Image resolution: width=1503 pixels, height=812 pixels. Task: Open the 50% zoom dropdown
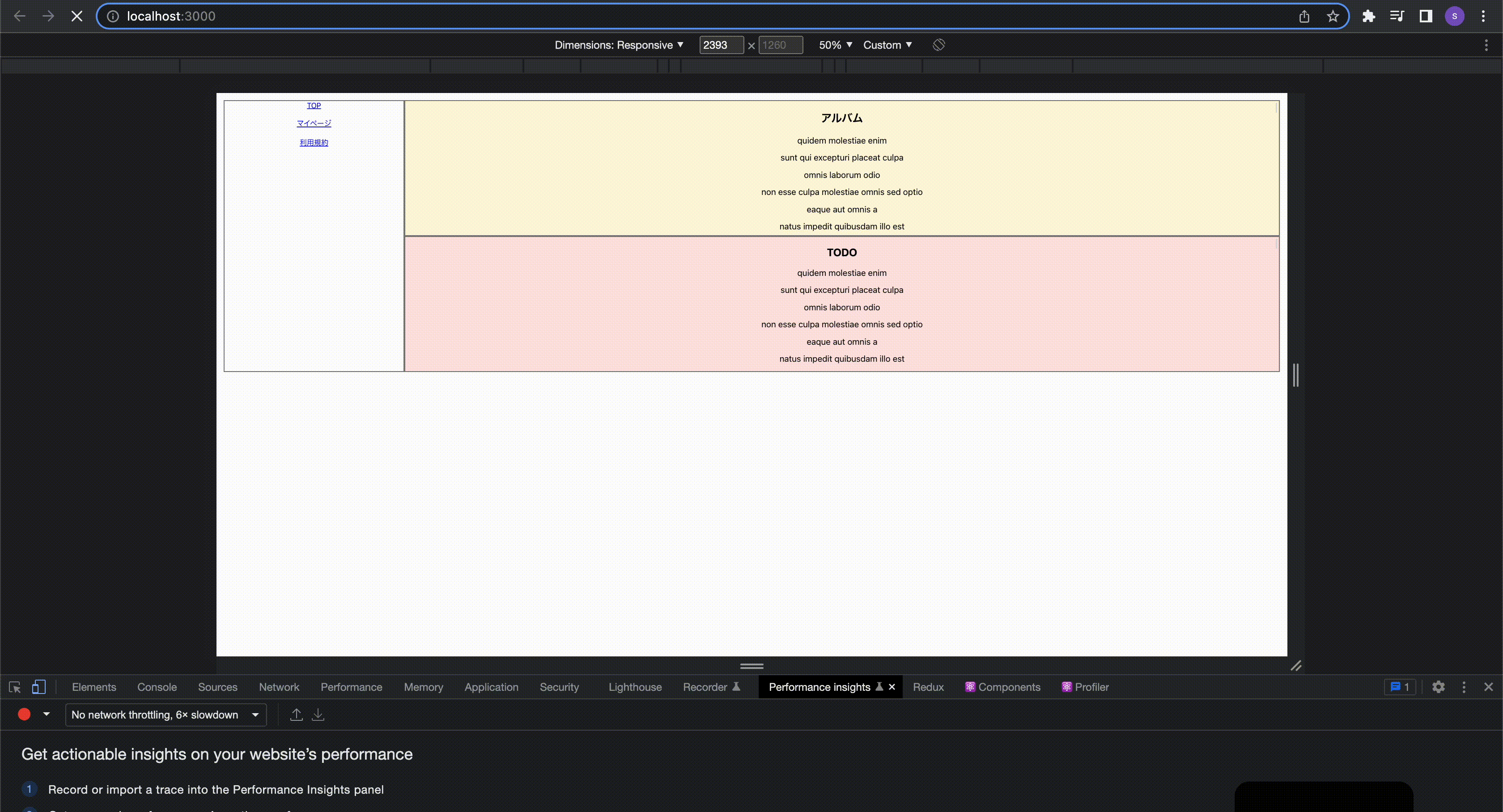(835, 45)
